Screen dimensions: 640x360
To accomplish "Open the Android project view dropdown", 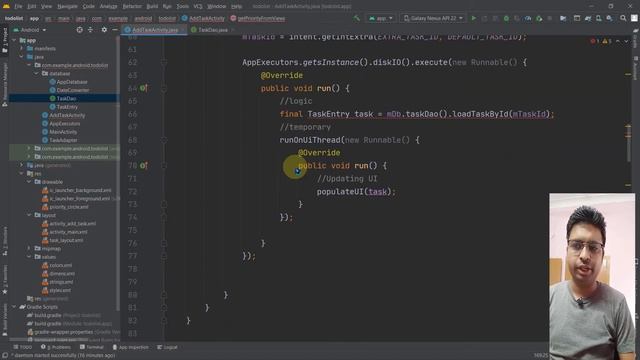I will [x=30, y=30].
